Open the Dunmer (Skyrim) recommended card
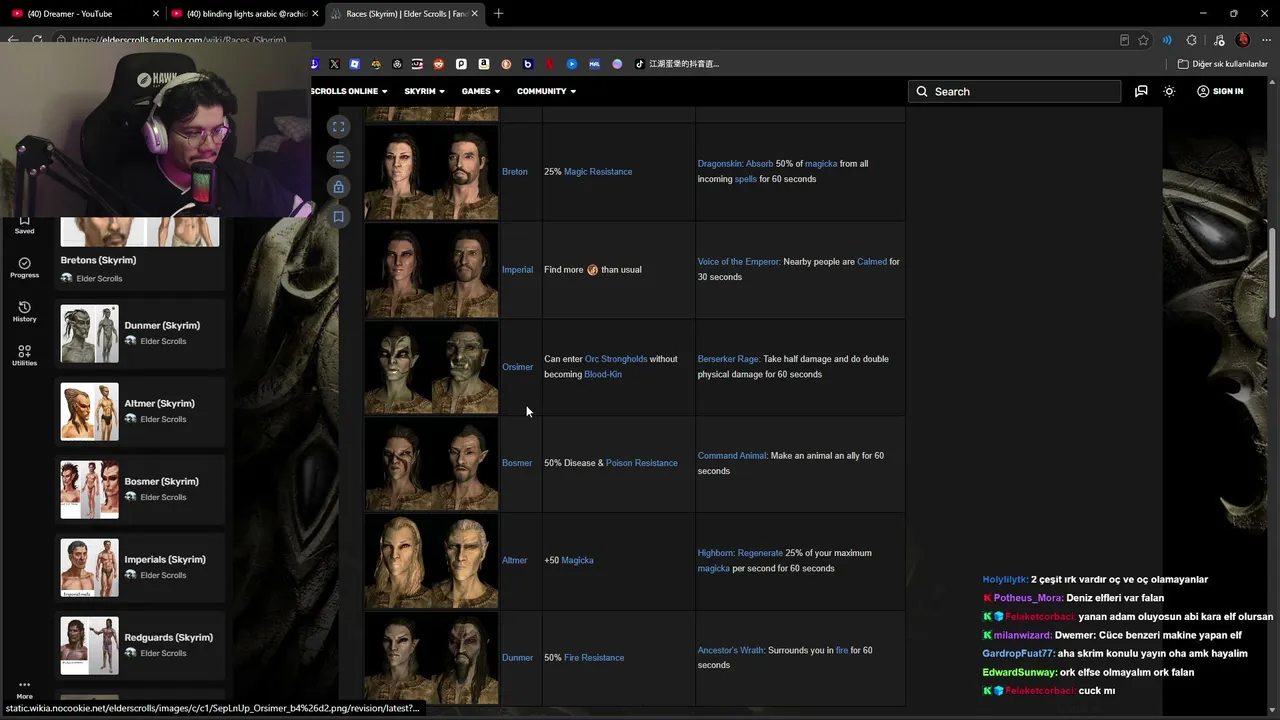Viewport: 1280px width, 720px height. (x=140, y=334)
